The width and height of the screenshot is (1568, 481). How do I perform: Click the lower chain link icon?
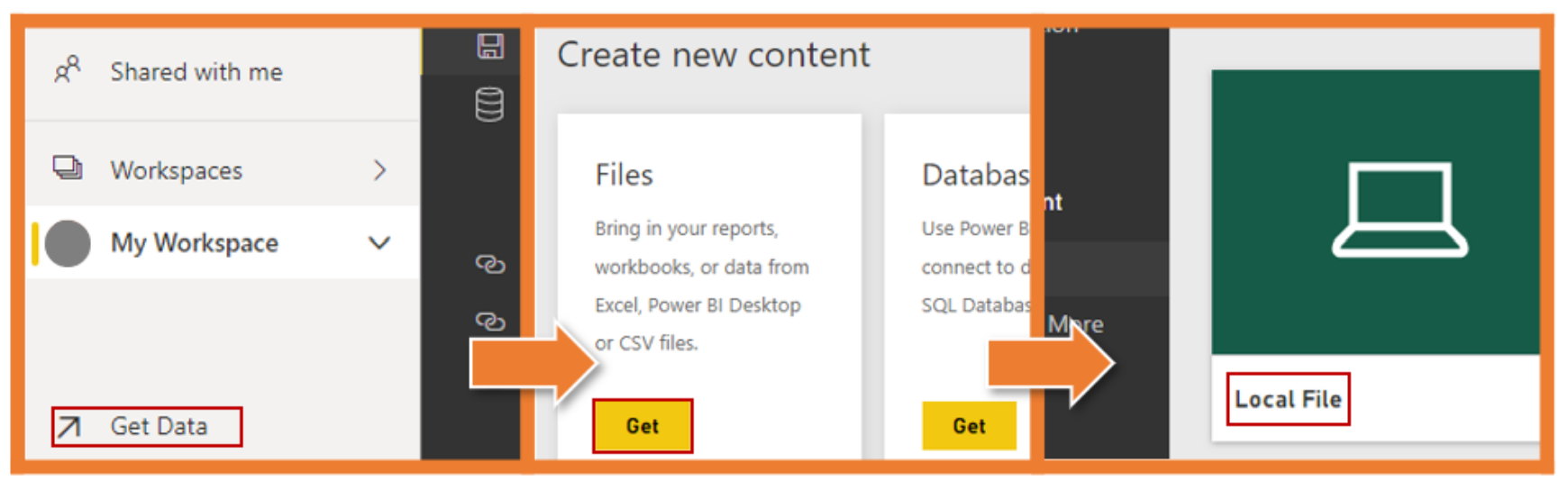490,322
